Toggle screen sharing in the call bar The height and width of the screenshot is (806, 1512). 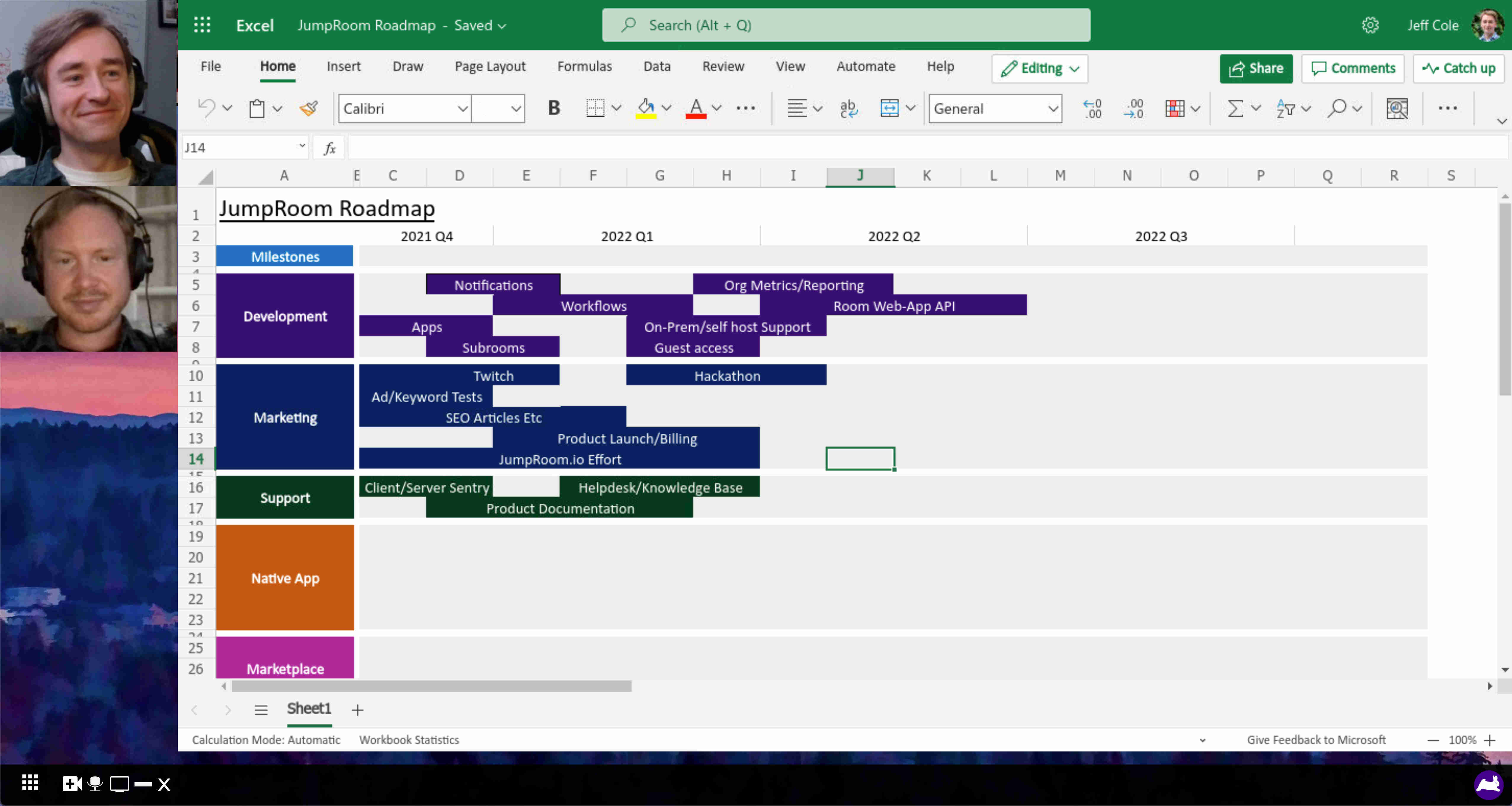tap(119, 784)
